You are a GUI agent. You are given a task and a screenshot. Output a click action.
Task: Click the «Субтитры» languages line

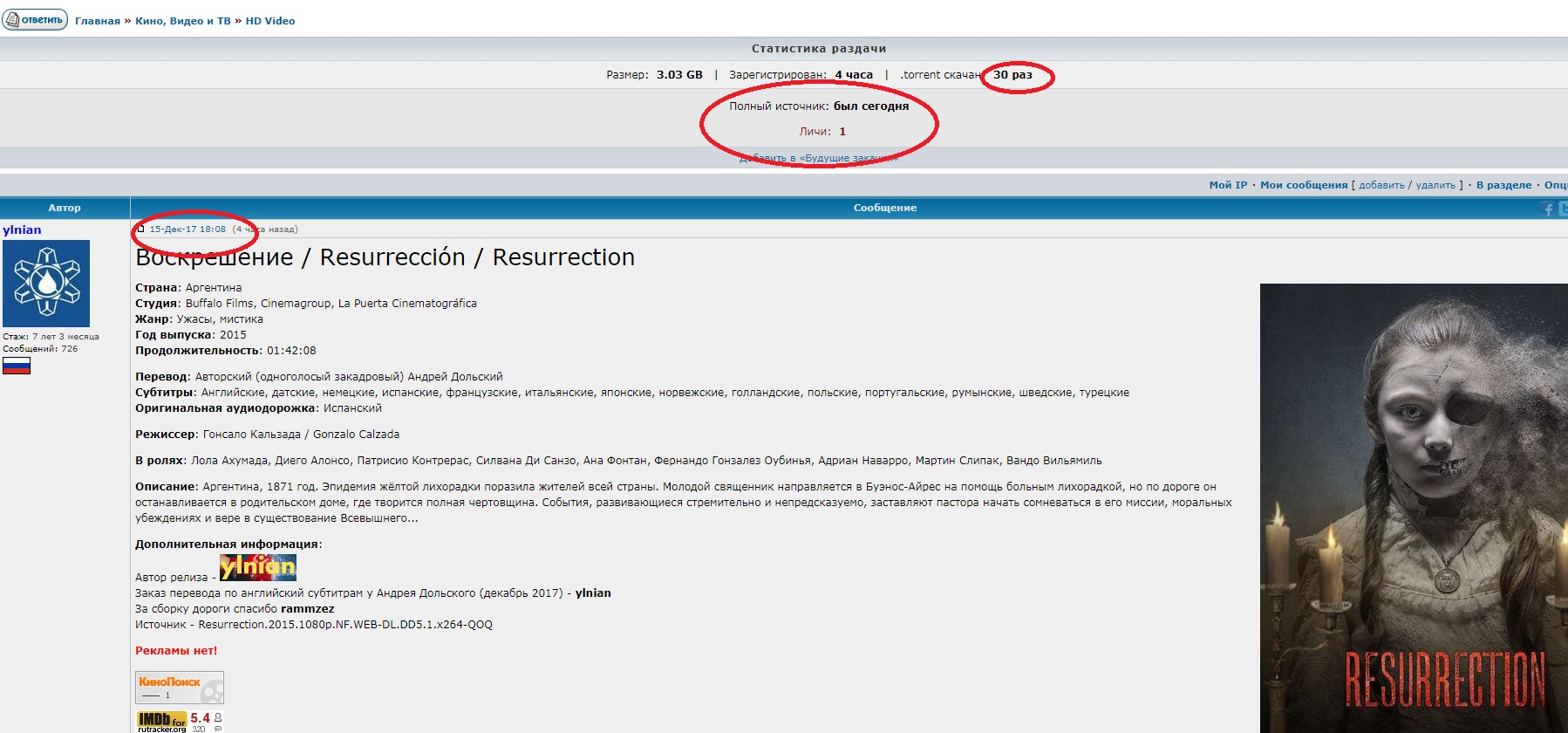point(632,393)
